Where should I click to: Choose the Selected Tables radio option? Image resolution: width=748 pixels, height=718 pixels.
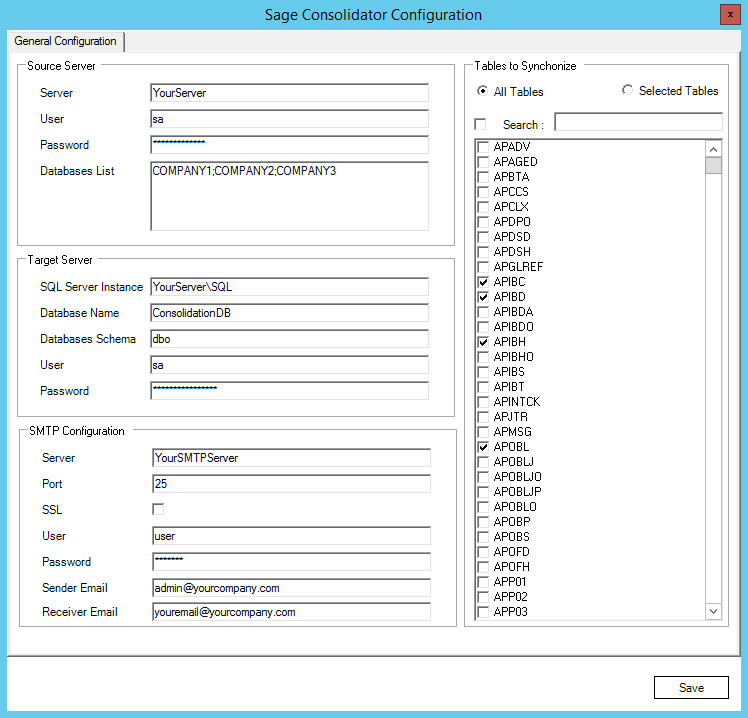628,91
